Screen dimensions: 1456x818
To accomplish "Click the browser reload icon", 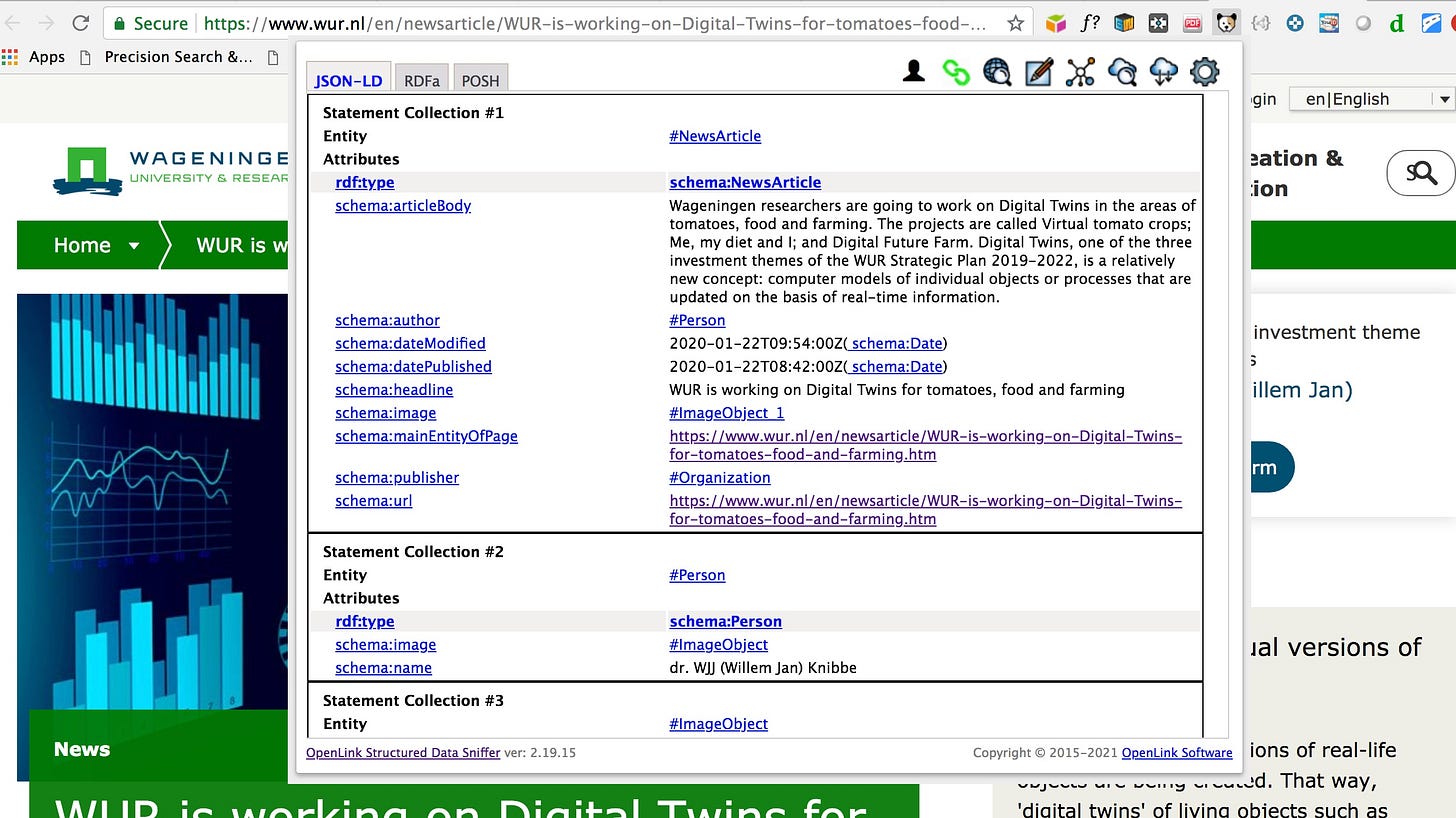I will tap(81, 23).
